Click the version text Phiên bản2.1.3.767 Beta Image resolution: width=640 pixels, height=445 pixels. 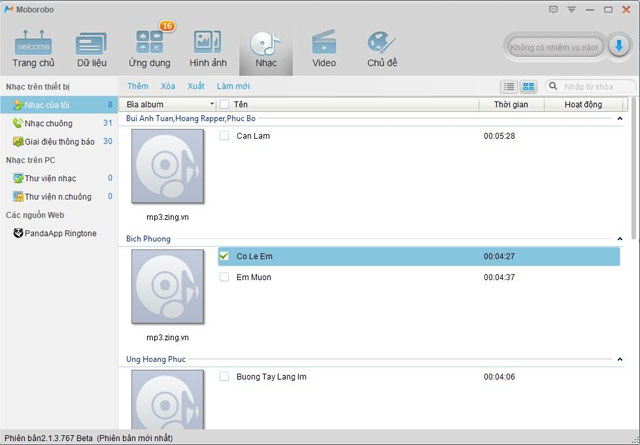(x=48, y=438)
